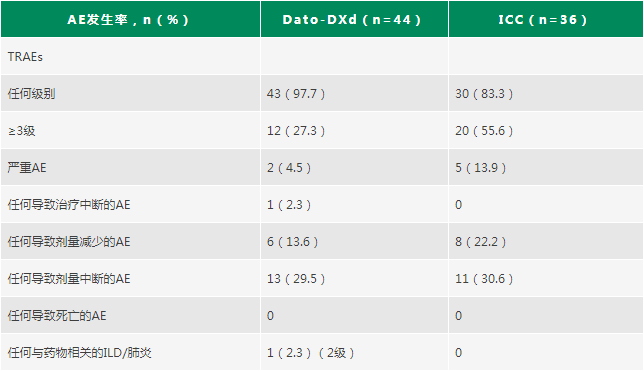Select the 严重AE row label
The width and height of the screenshot is (644, 371).
coord(27,168)
